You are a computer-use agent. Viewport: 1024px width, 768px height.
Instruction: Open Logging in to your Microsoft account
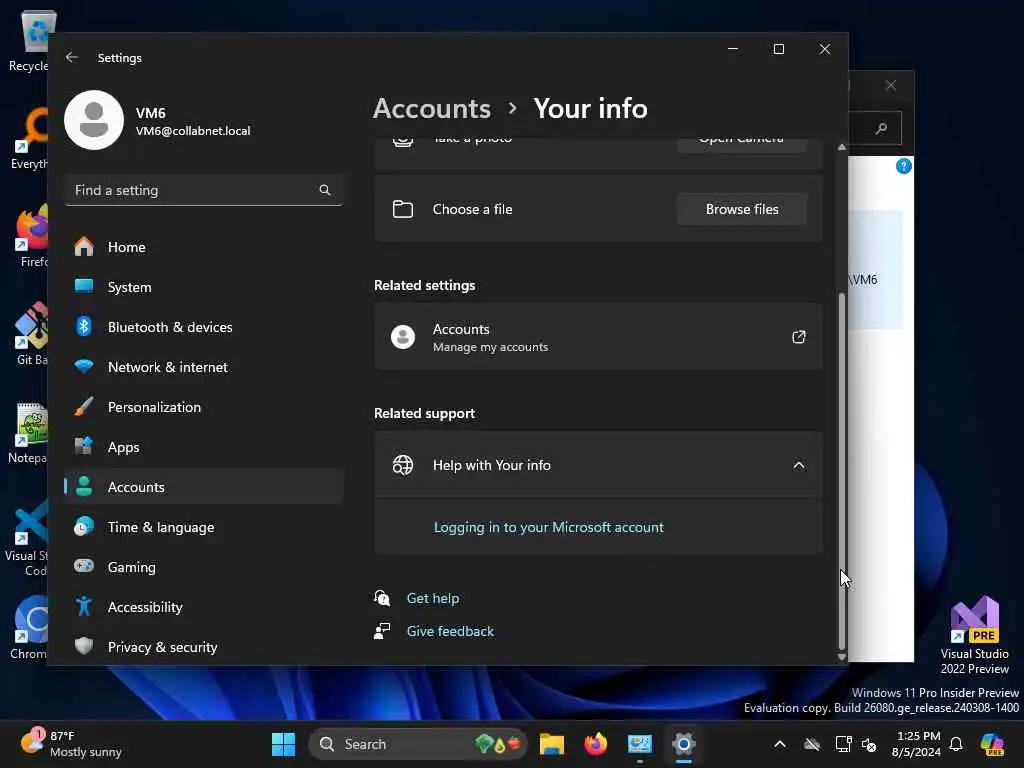[549, 527]
